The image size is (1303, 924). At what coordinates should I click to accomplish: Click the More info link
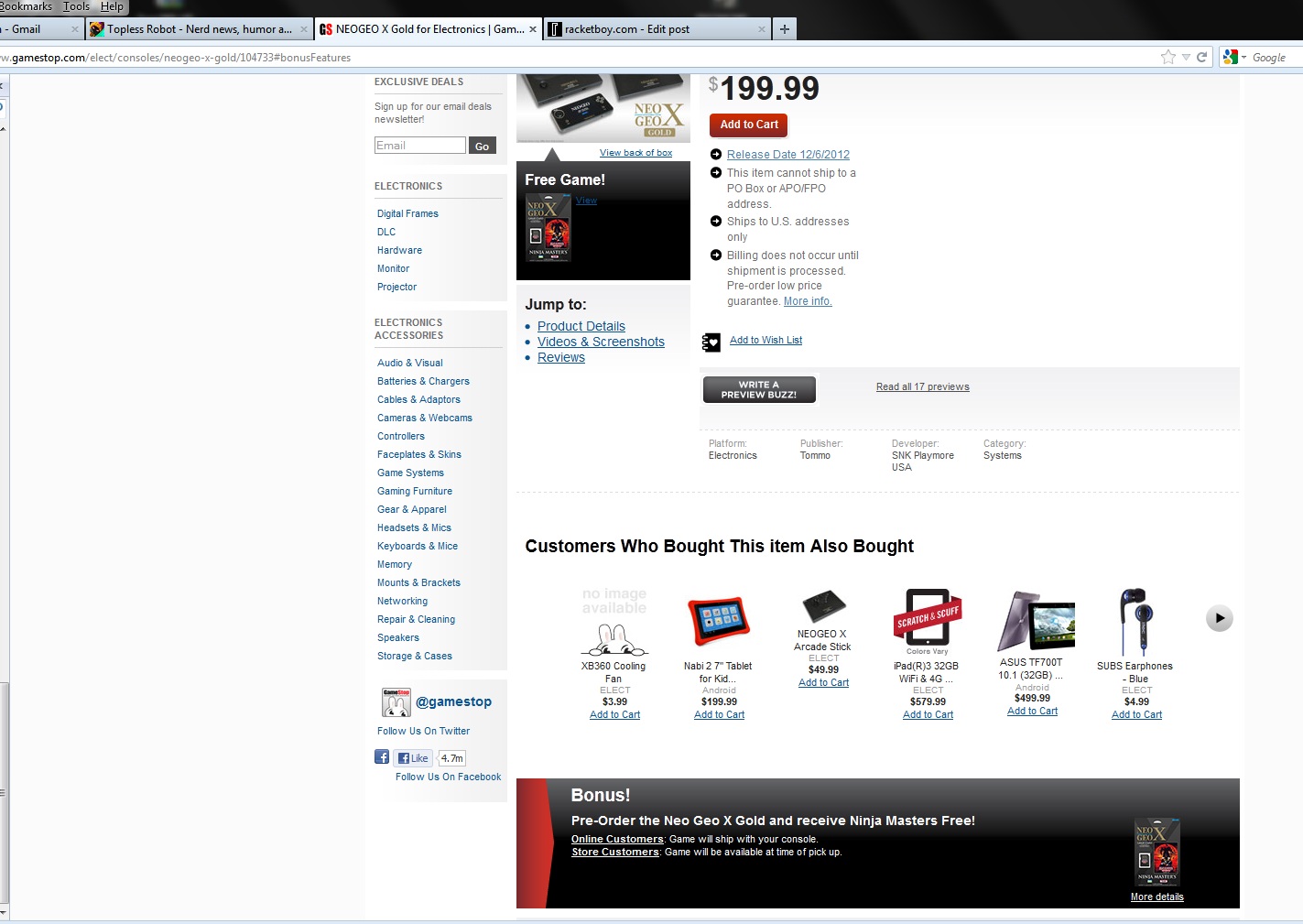tap(808, 301)
